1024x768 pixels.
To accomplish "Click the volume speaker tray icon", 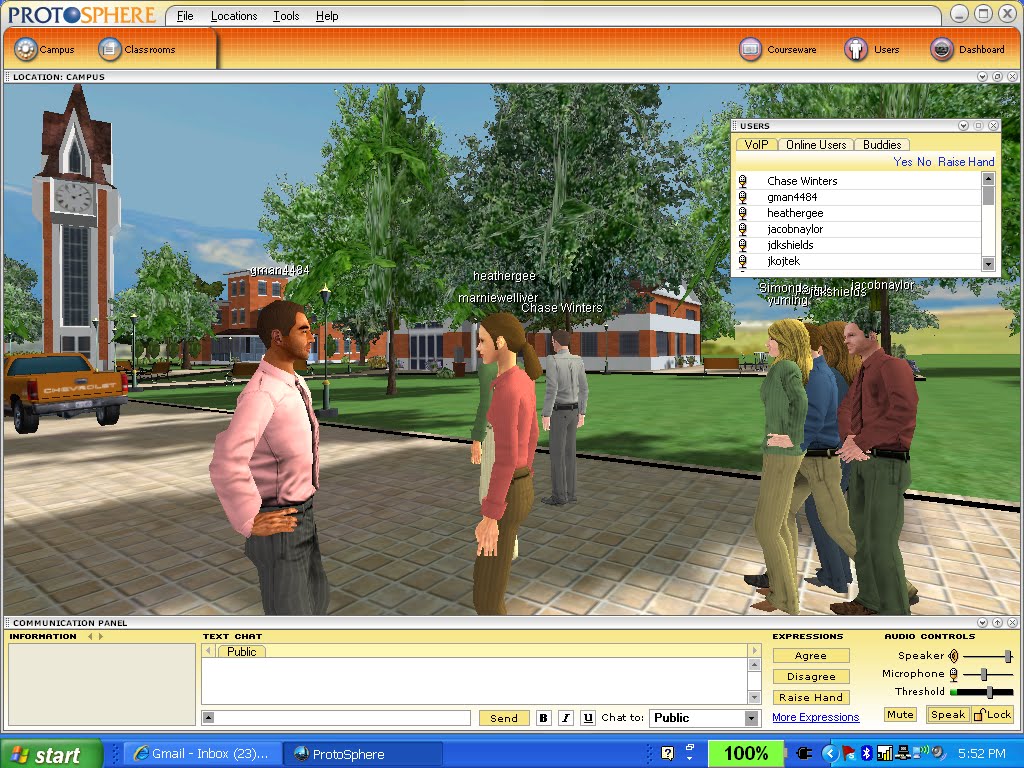I will coord(938,753).
